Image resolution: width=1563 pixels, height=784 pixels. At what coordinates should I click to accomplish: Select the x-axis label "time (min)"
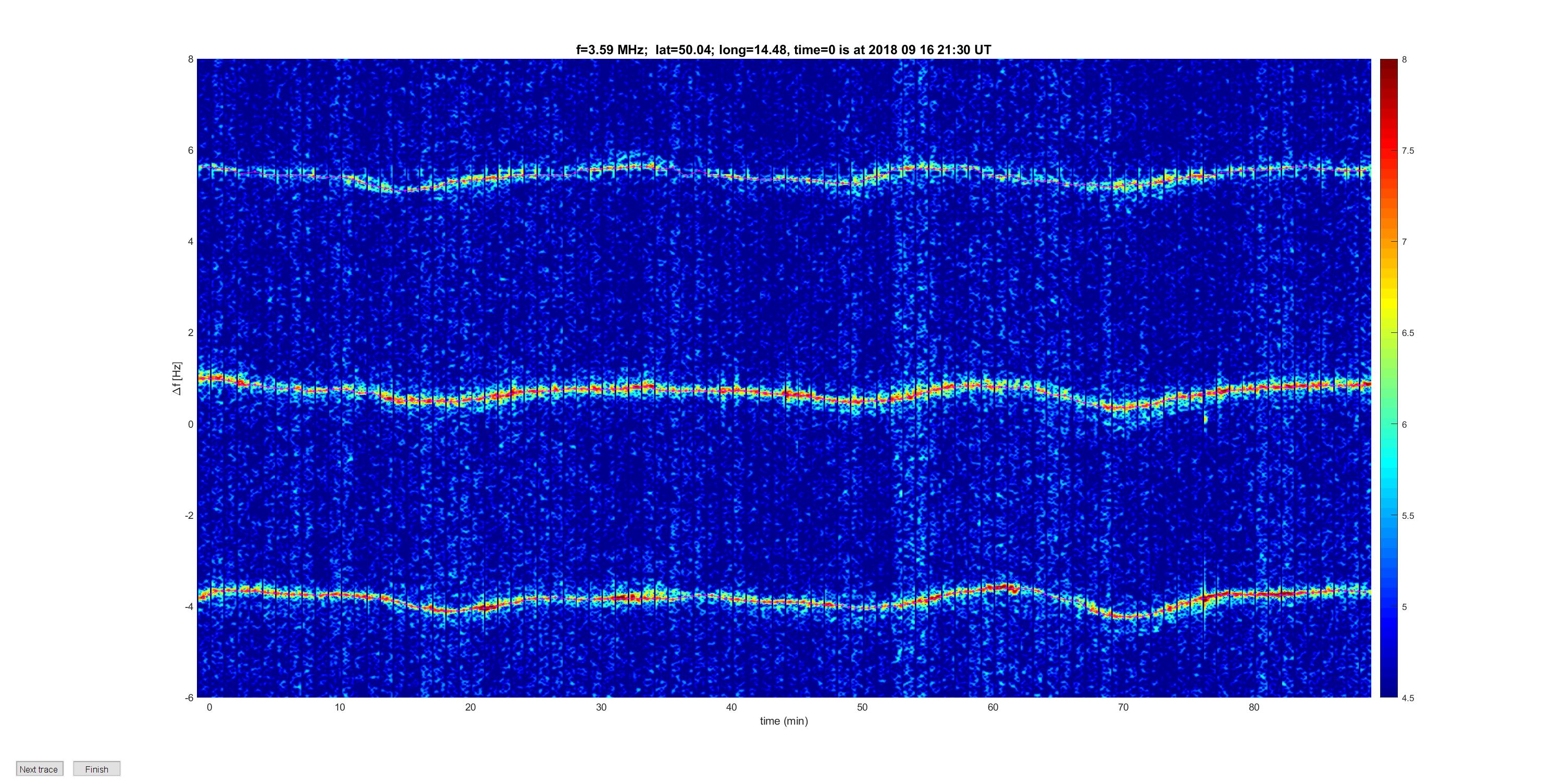[784, 721]
